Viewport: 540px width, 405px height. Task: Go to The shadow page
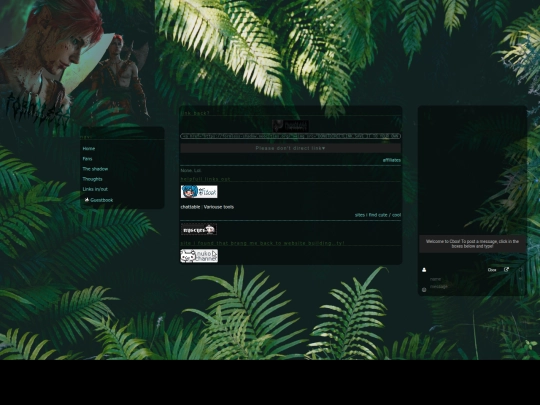point(95,169)
